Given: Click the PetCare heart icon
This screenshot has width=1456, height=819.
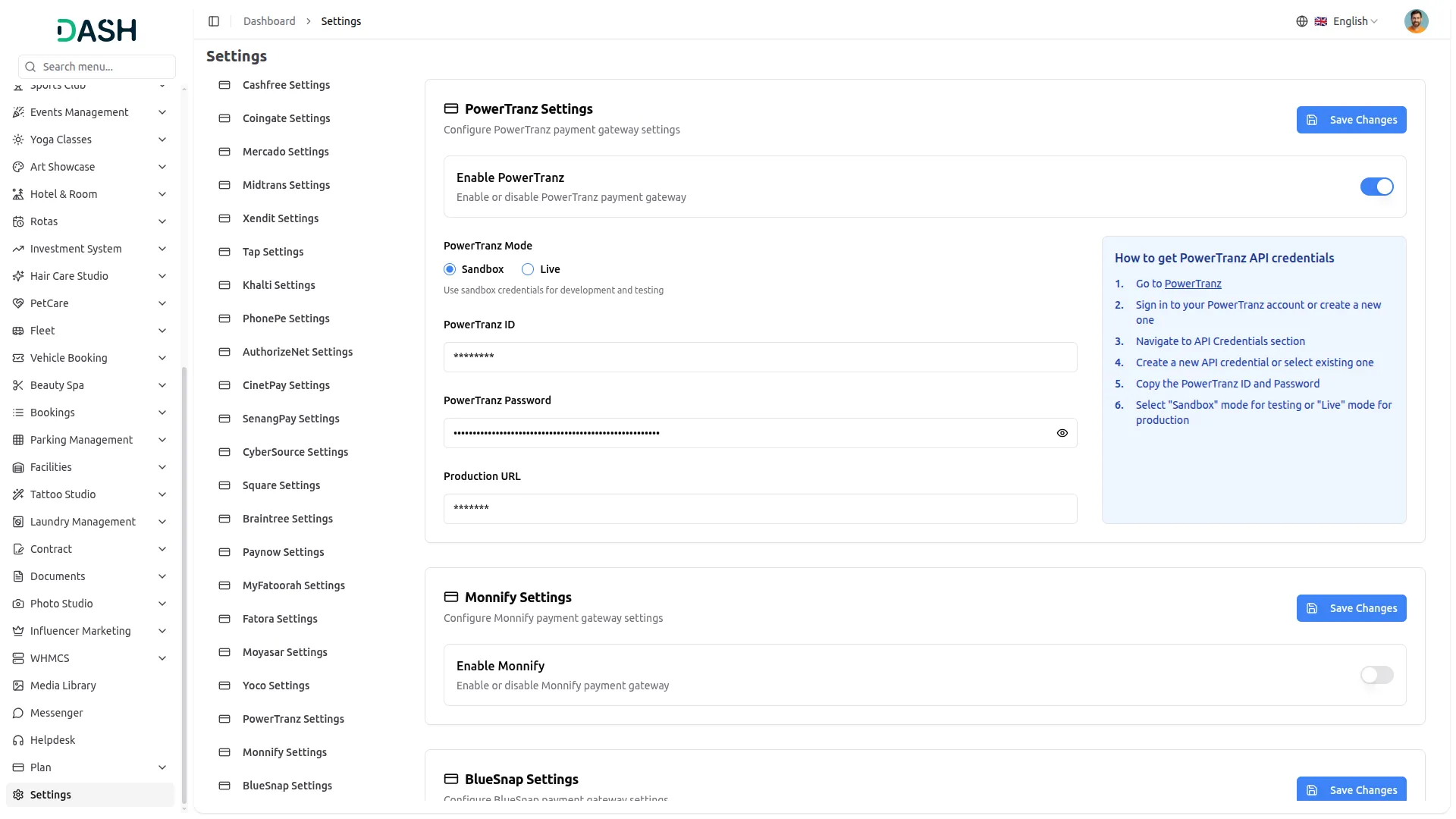Looking at the screenshot, I should 18,303.
